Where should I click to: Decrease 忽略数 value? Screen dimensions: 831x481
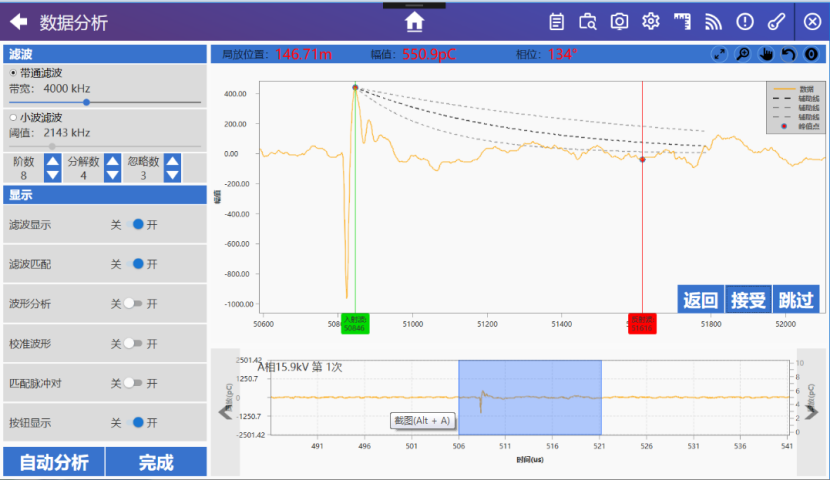pyautogui.click(x=172, y=175)
